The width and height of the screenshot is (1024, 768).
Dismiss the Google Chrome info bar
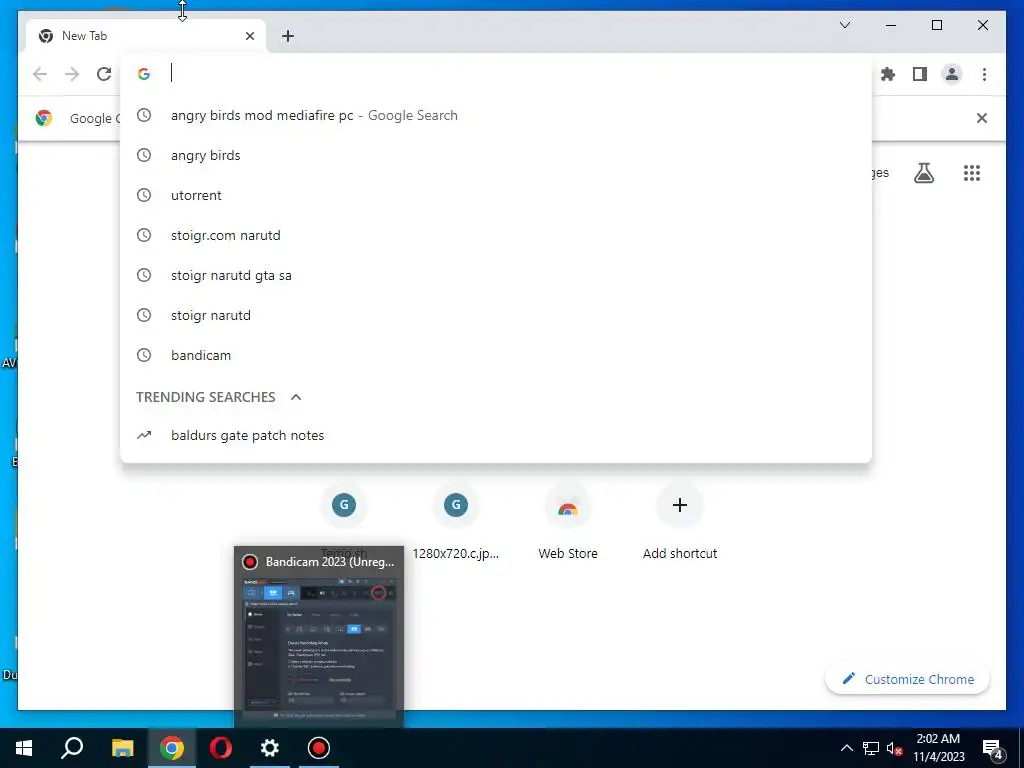click(x=982, y=118)
